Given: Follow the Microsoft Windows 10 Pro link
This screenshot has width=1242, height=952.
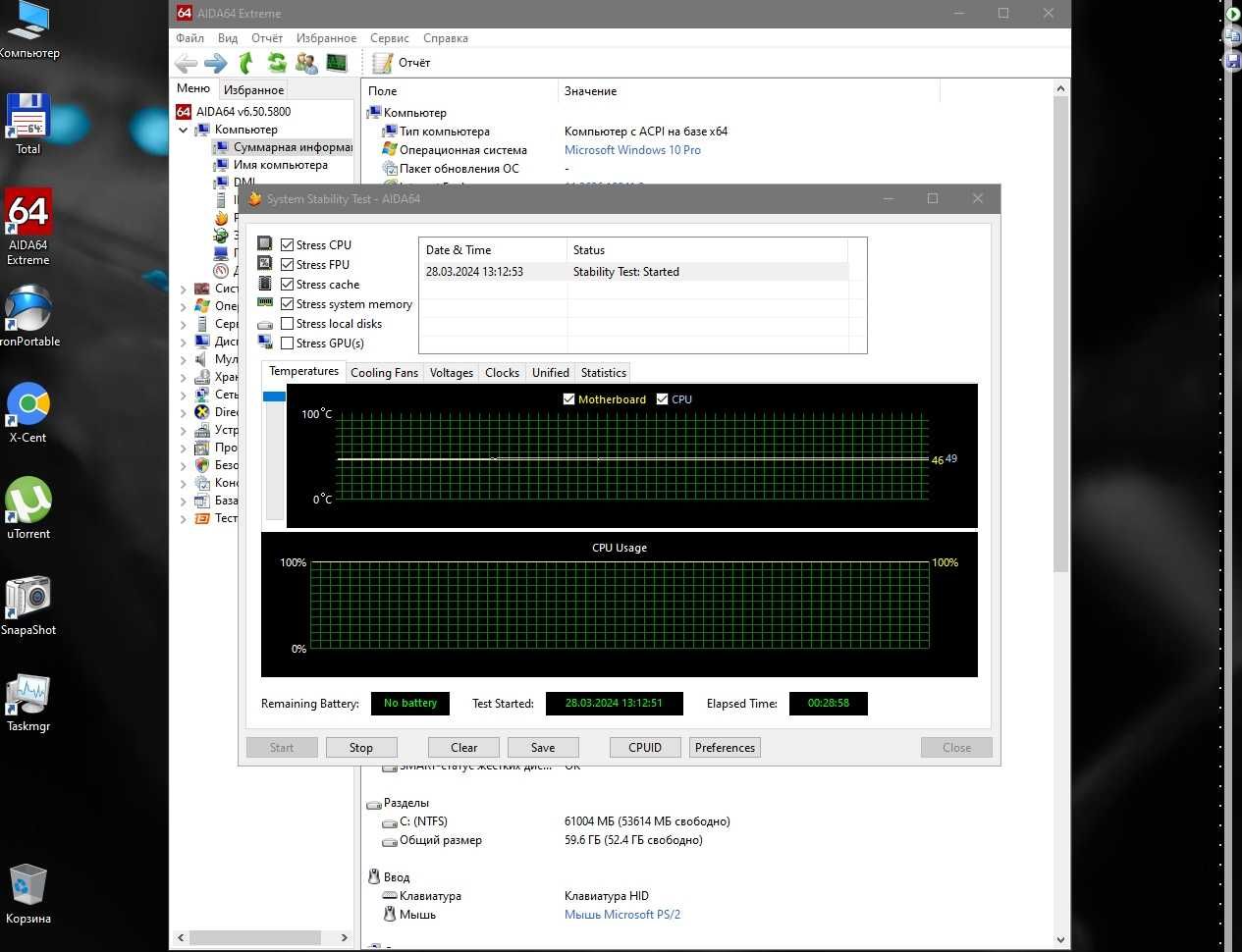Looking at the screenshot, I should click(x=632, y=150).
